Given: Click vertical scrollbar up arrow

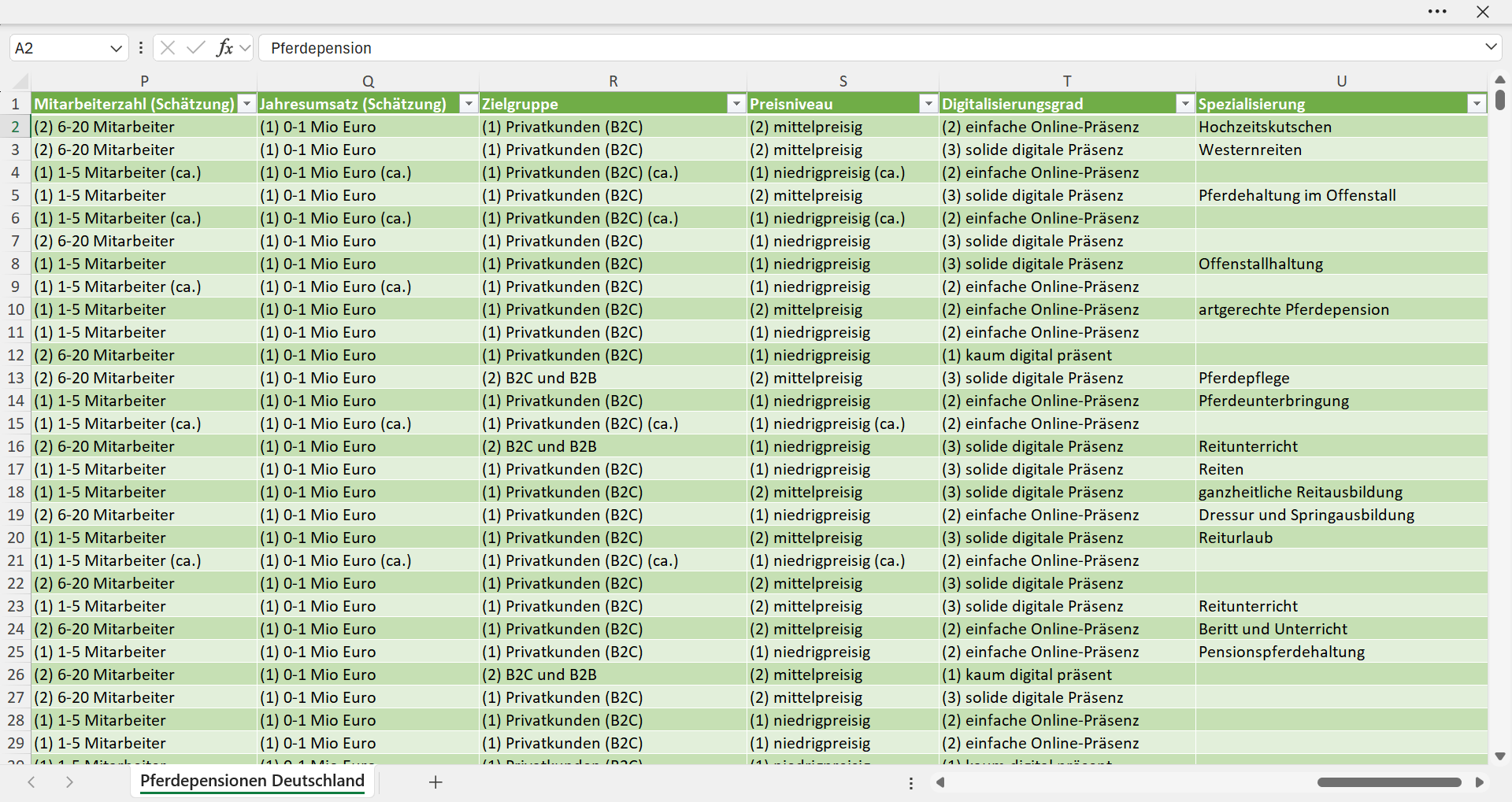Looking at the screenshot, I should [x=1499, y=79].
